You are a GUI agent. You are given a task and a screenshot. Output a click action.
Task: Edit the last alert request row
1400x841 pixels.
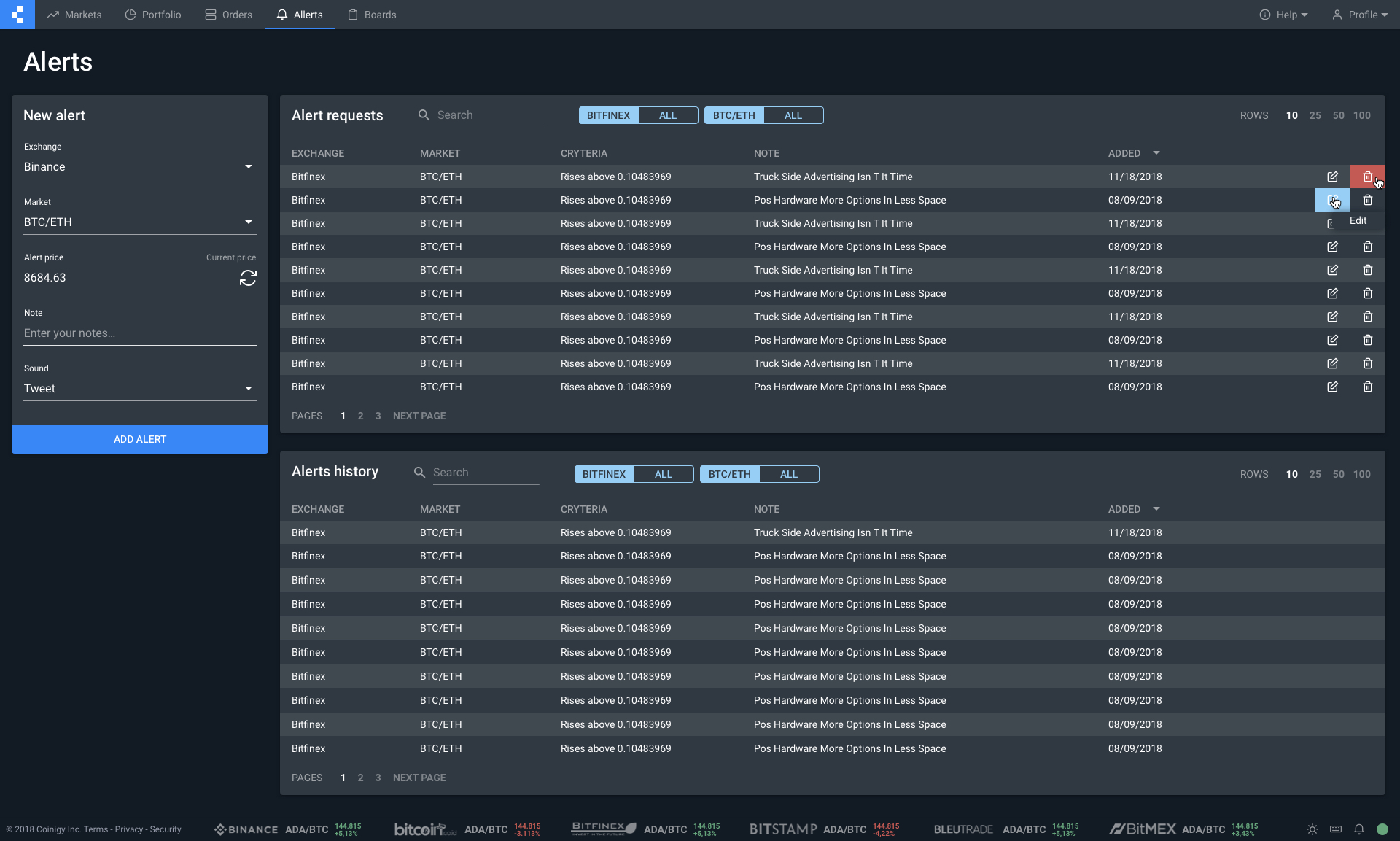(1332, 387)
